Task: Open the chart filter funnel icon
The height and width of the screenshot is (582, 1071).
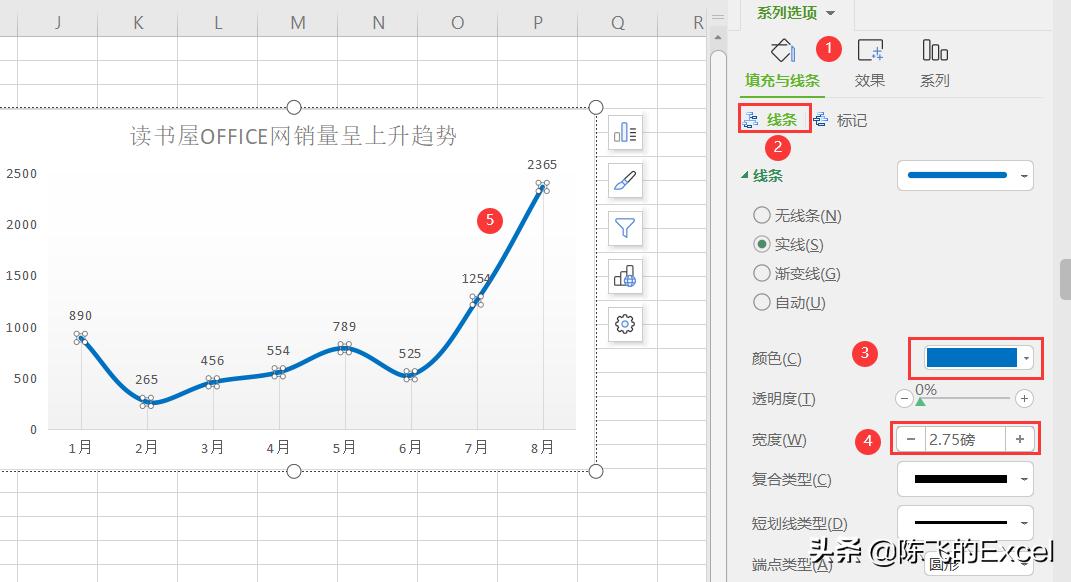Action: point(624,228)
